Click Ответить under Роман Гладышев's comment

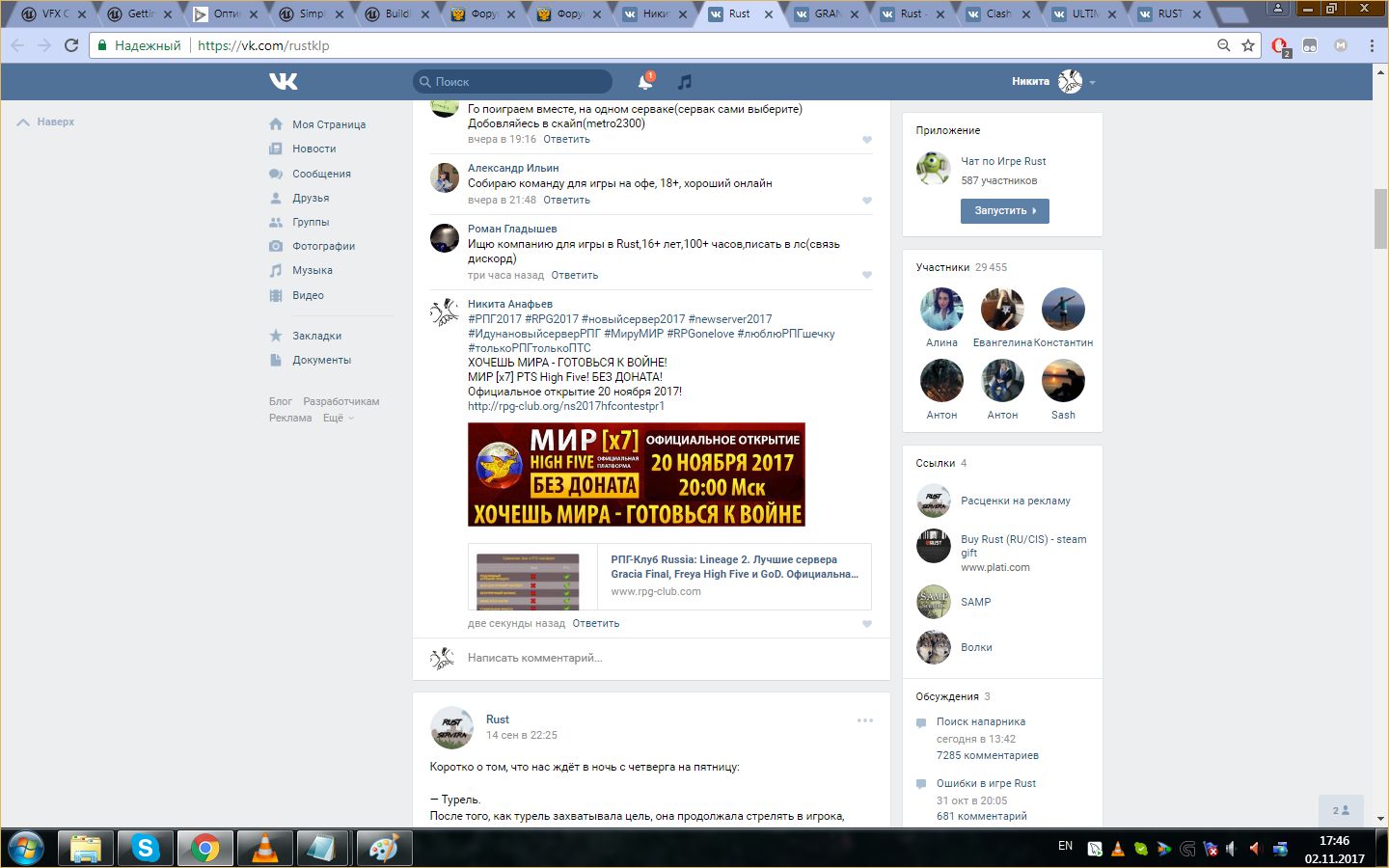574,276
